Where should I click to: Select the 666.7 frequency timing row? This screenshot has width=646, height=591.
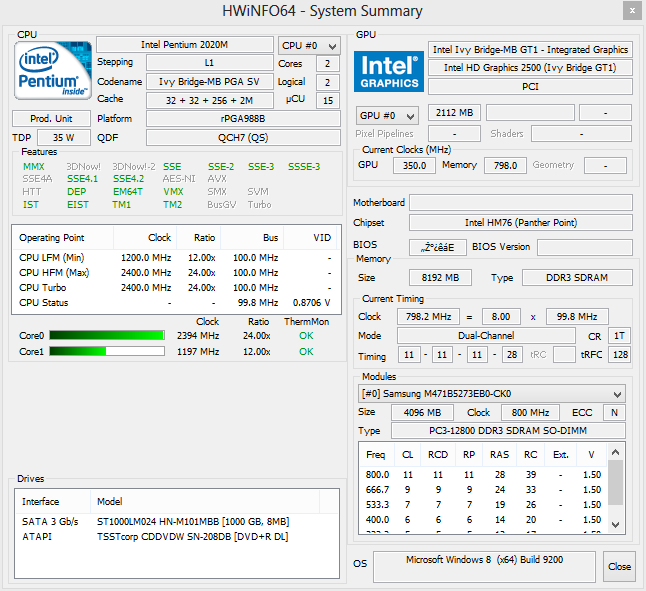coord(484,490)
